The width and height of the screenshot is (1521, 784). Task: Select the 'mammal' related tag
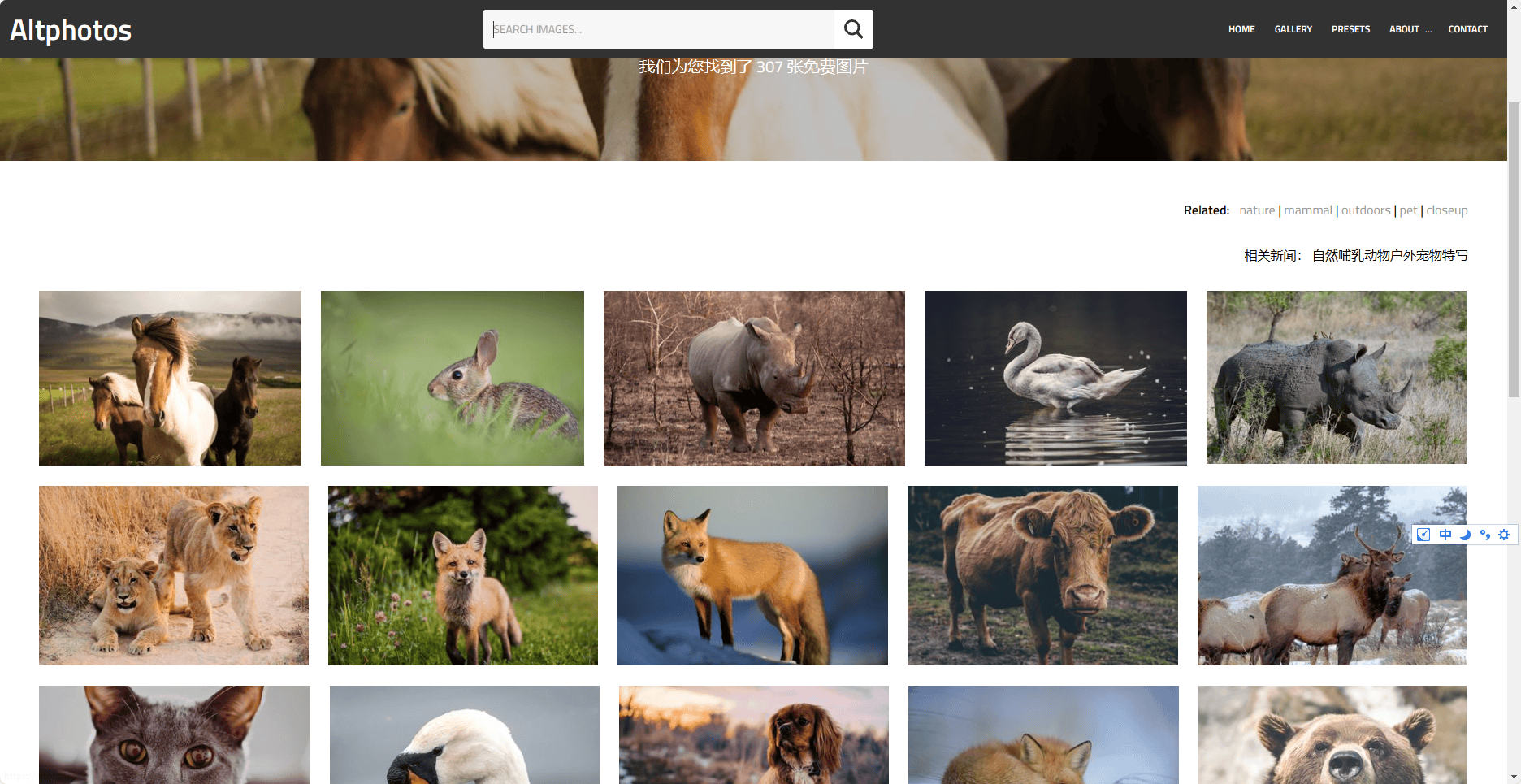point(1308,210)
